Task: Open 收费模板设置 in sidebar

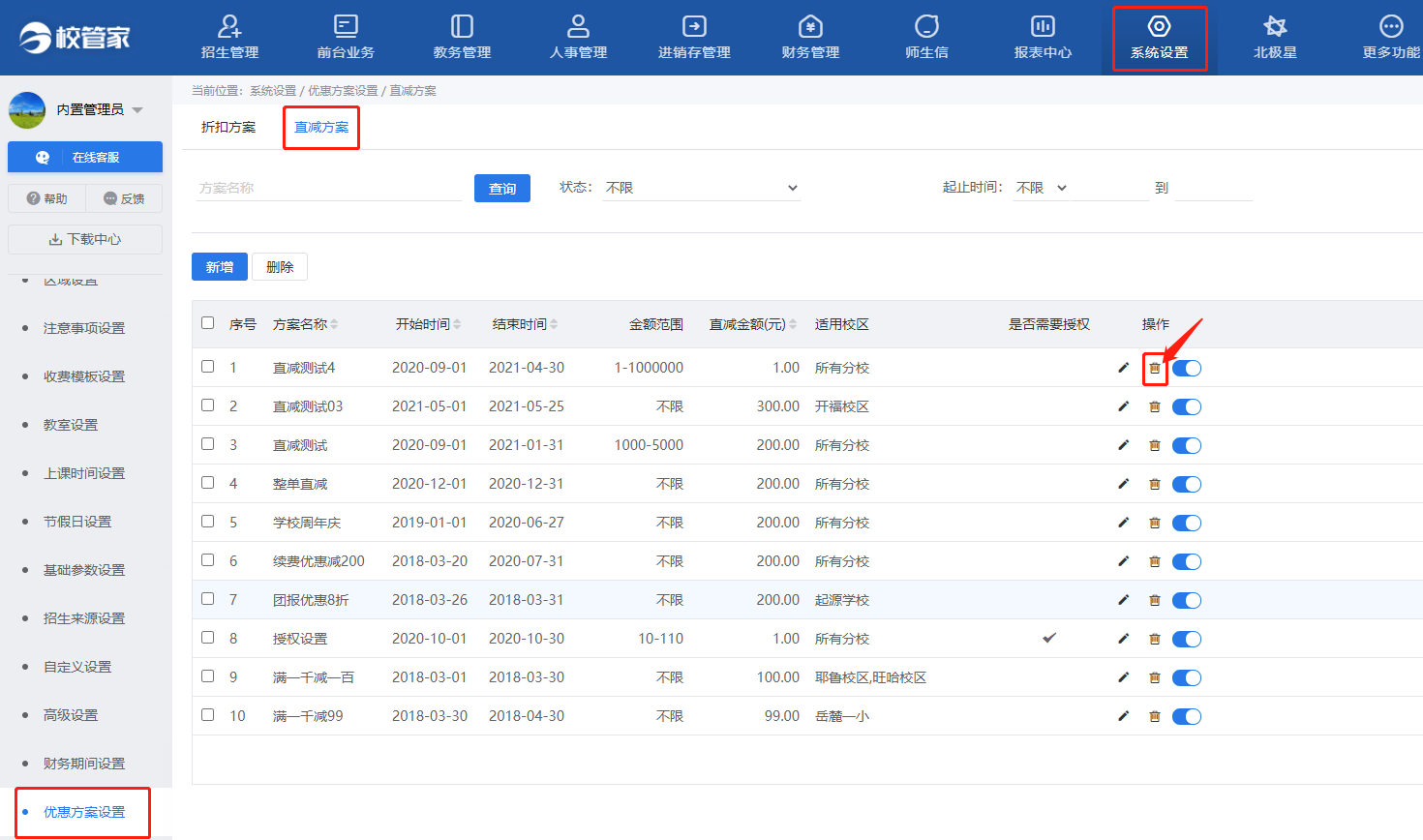Action: (x=84, y=376)
